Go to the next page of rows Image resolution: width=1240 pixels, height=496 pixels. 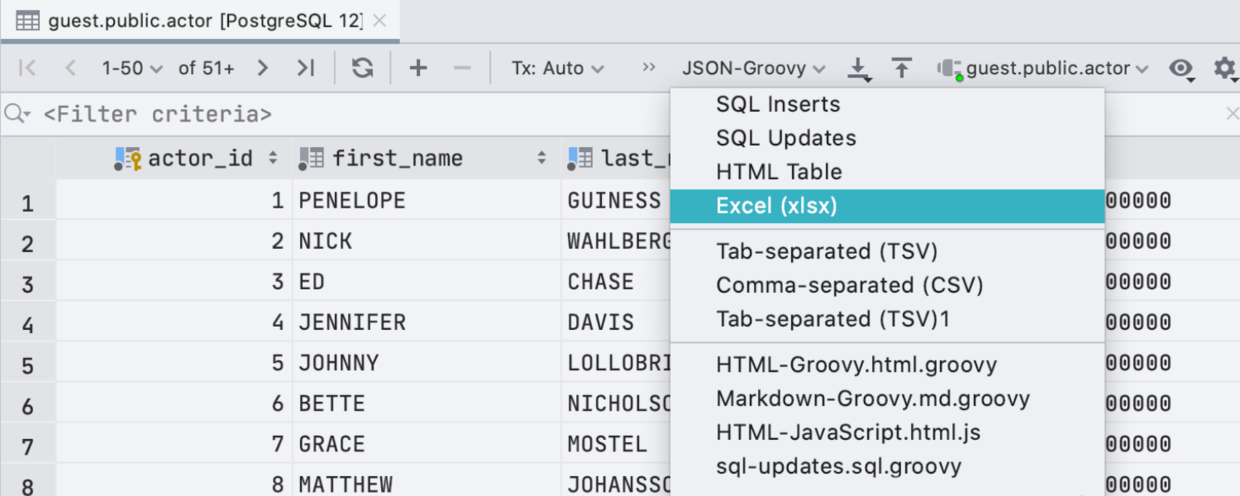[x=262, y=68]
